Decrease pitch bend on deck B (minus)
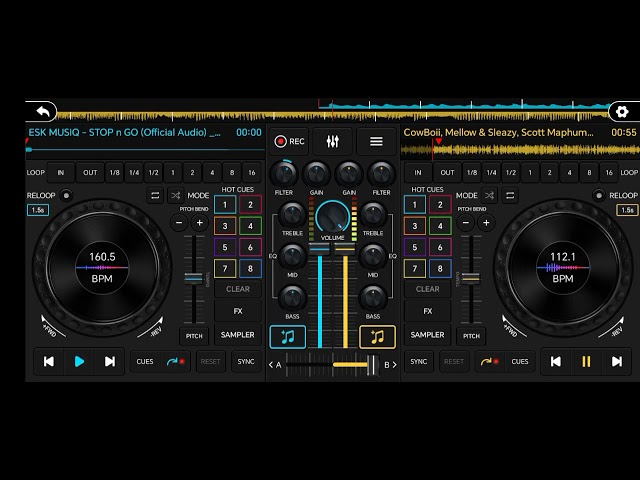 (x=465, y=223)
